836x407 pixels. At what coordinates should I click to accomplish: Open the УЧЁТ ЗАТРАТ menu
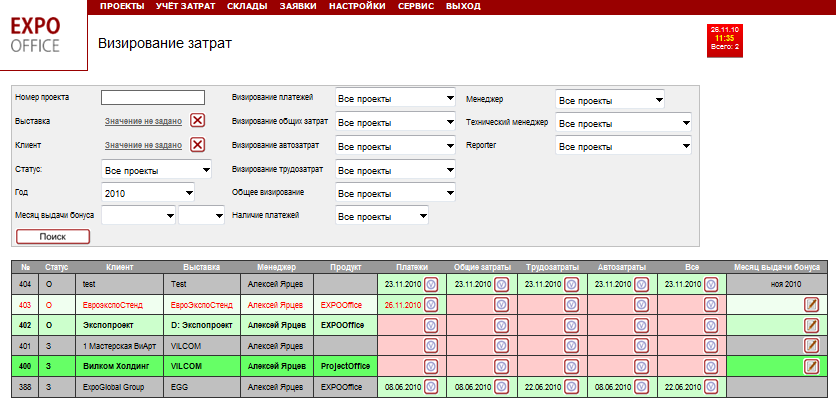tap(183, 6)
